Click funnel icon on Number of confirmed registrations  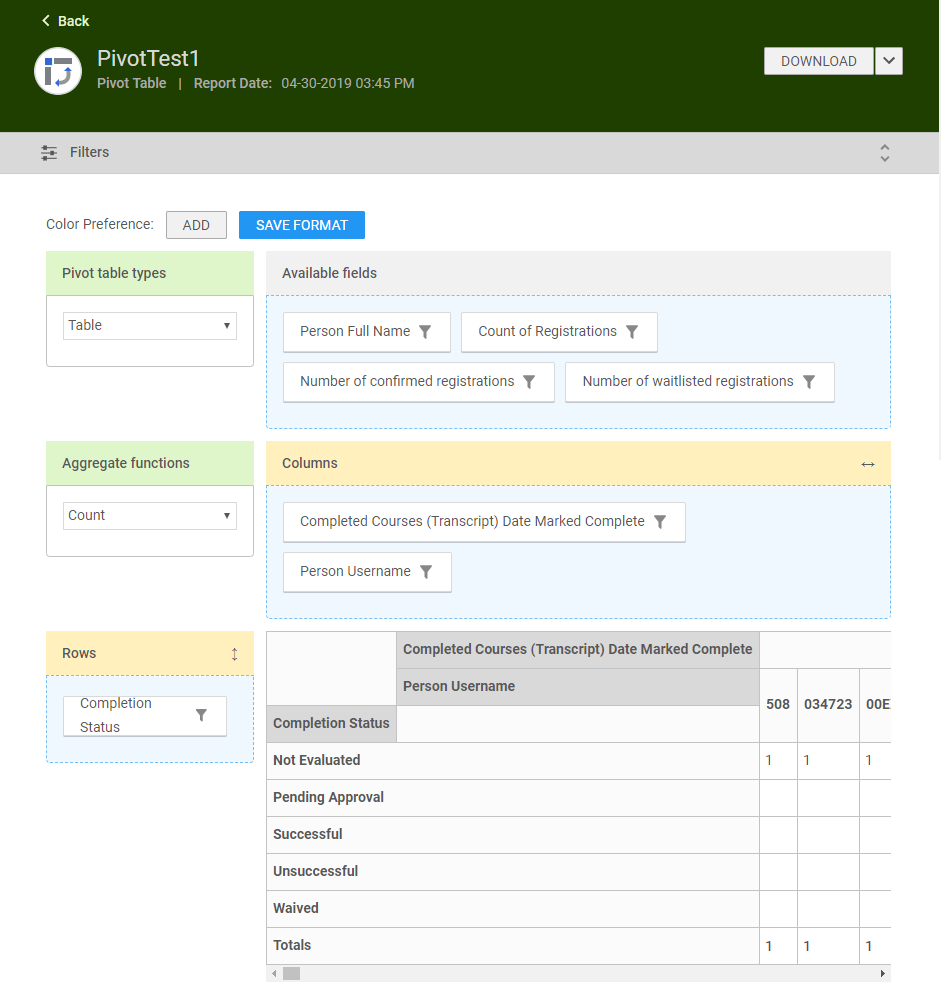point(529,381)
